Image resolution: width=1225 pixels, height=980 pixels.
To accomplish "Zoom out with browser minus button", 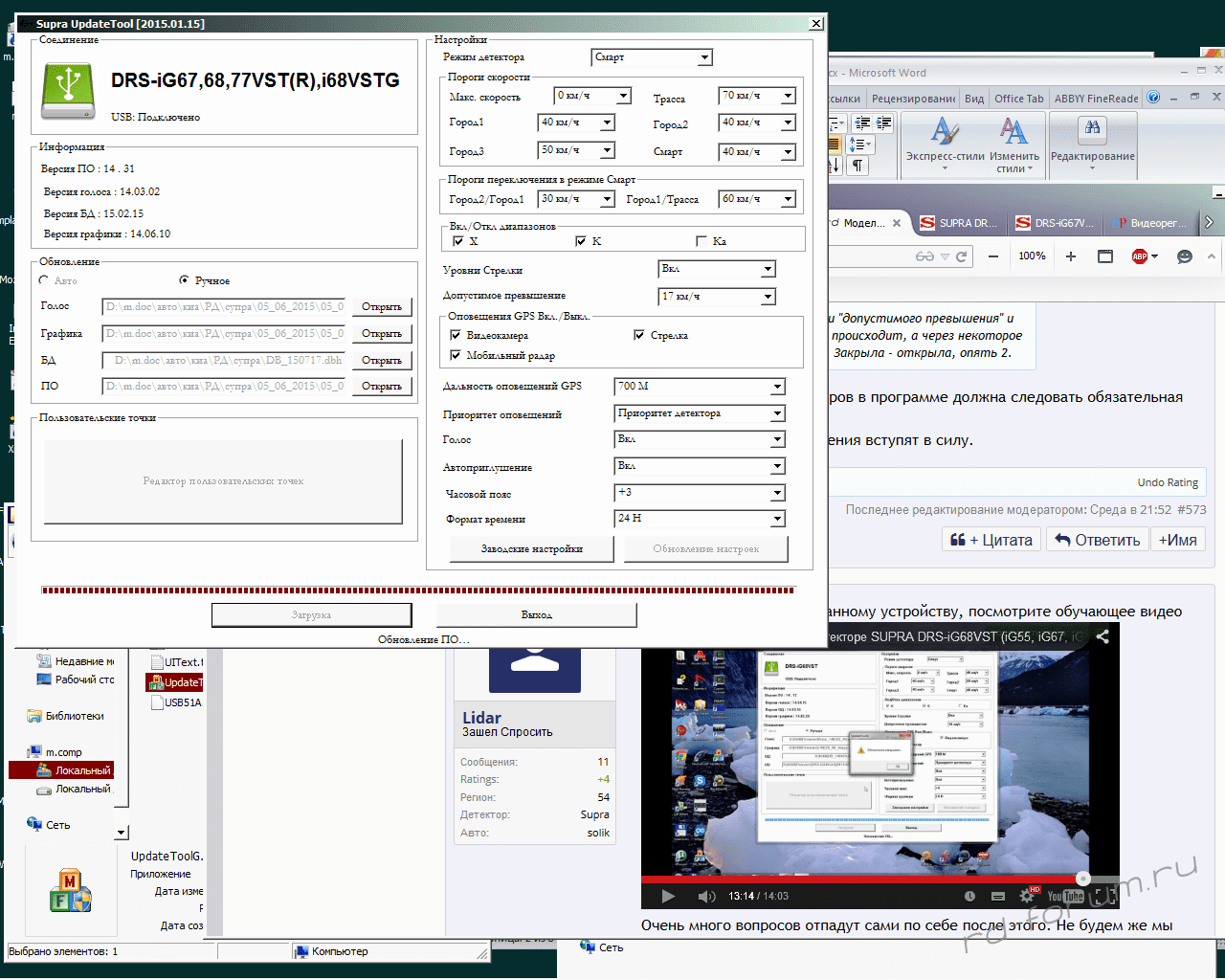I will (993, 256).
